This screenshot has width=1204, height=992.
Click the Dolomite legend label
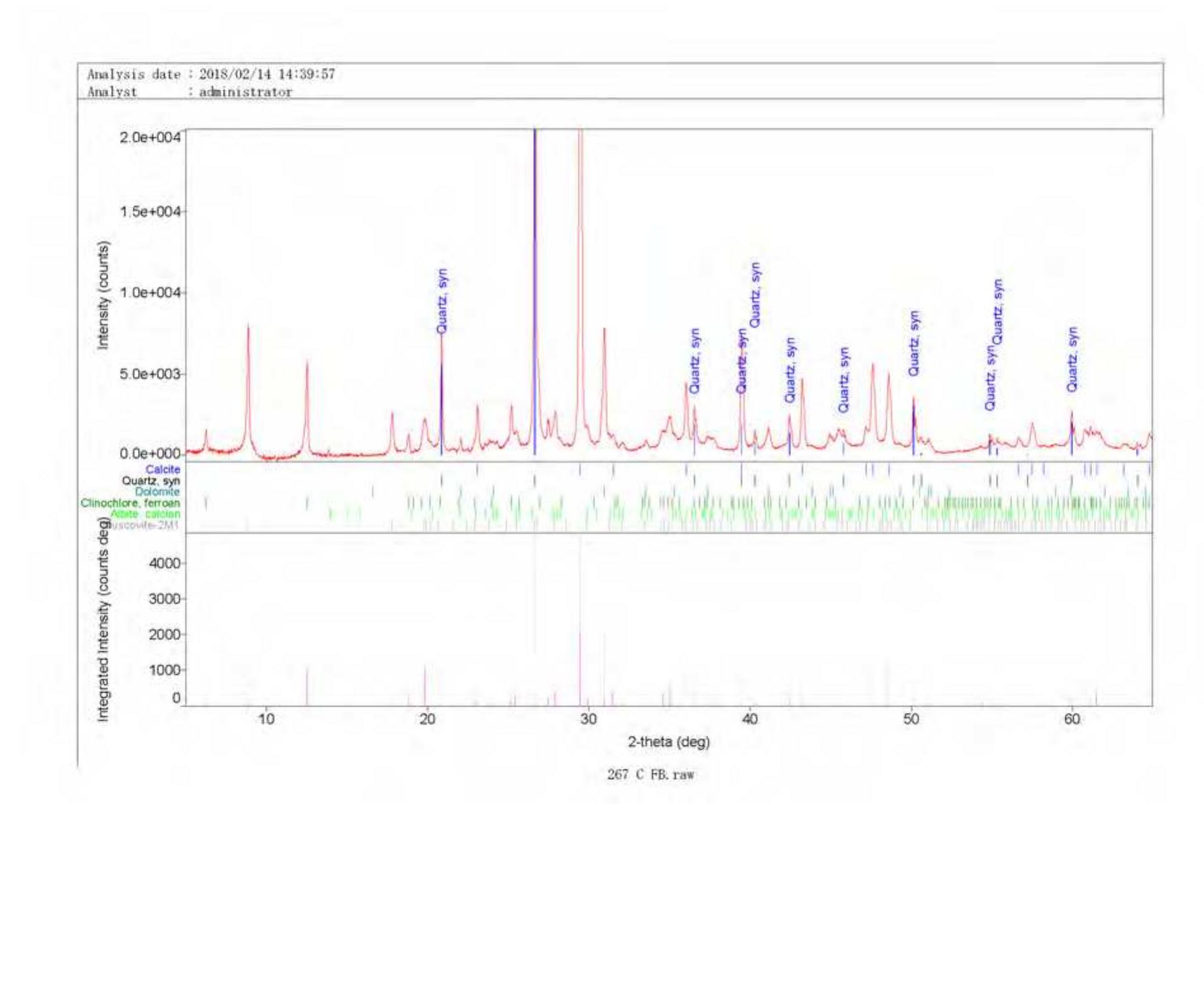tap(157, 491)
